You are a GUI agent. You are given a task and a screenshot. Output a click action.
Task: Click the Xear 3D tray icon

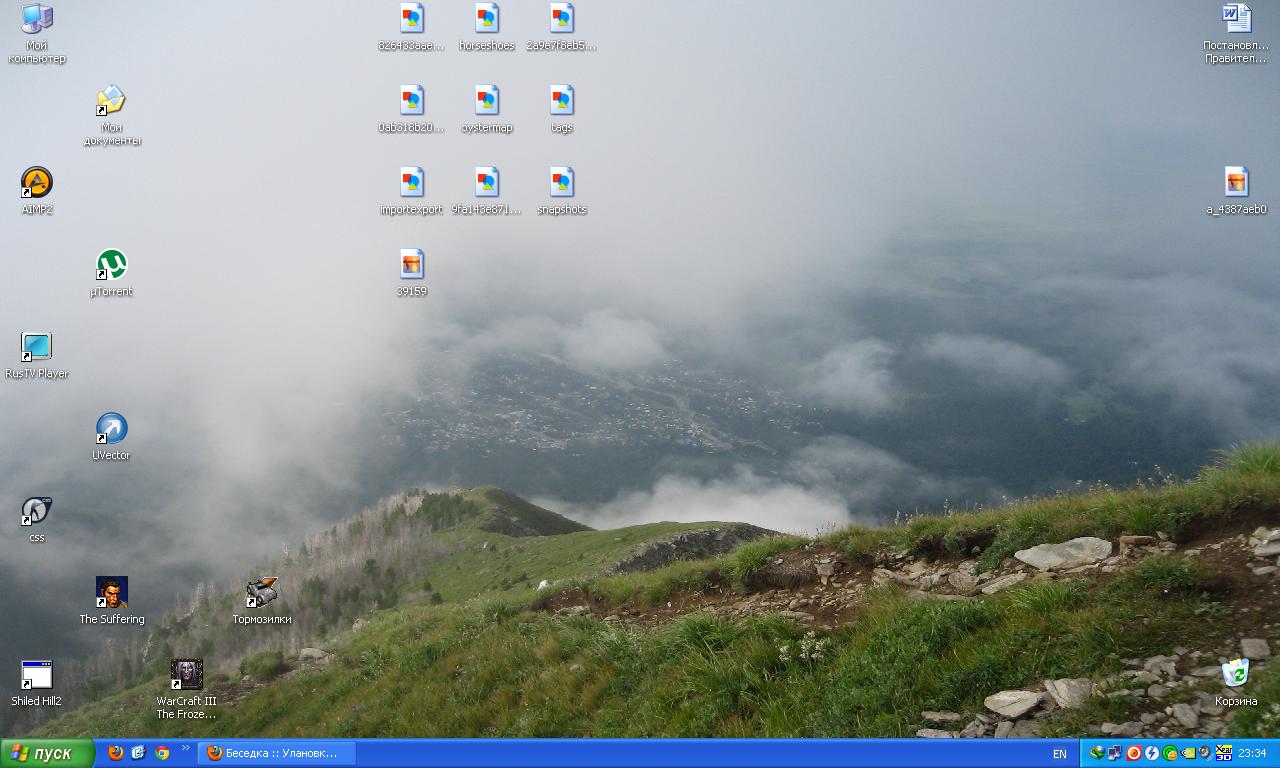pos(1222,753)
